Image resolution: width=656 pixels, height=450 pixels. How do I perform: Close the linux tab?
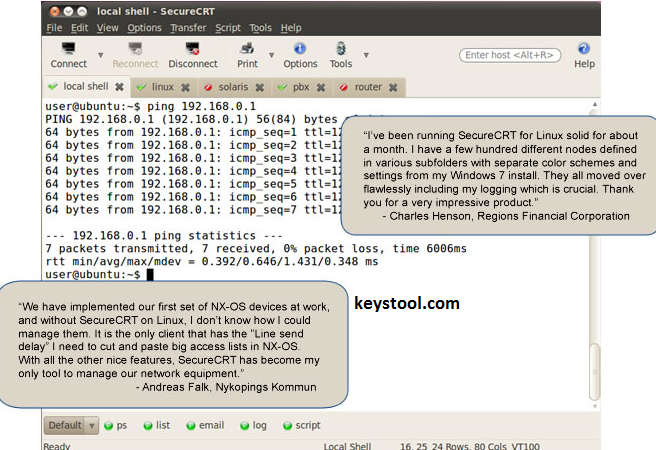185,87
